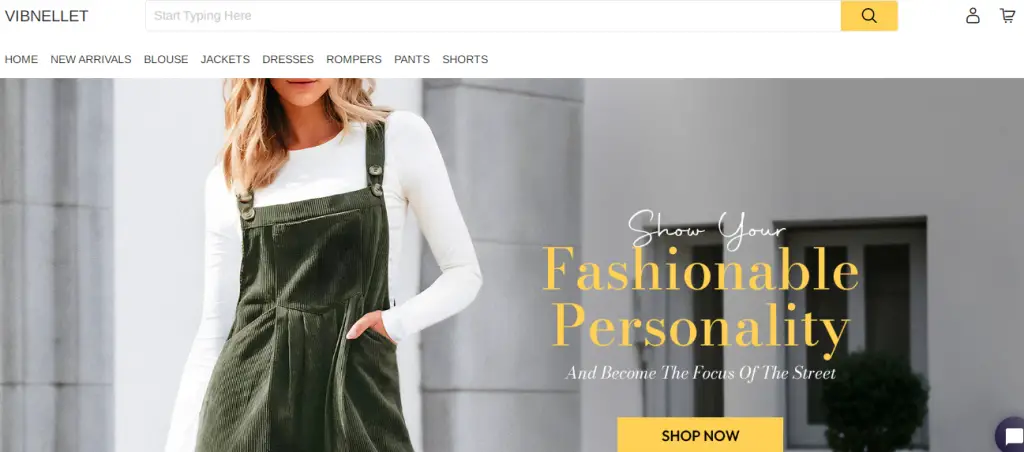Open the DRESSES category
This screenshot has height=452, width=1024.
(288, 59)
